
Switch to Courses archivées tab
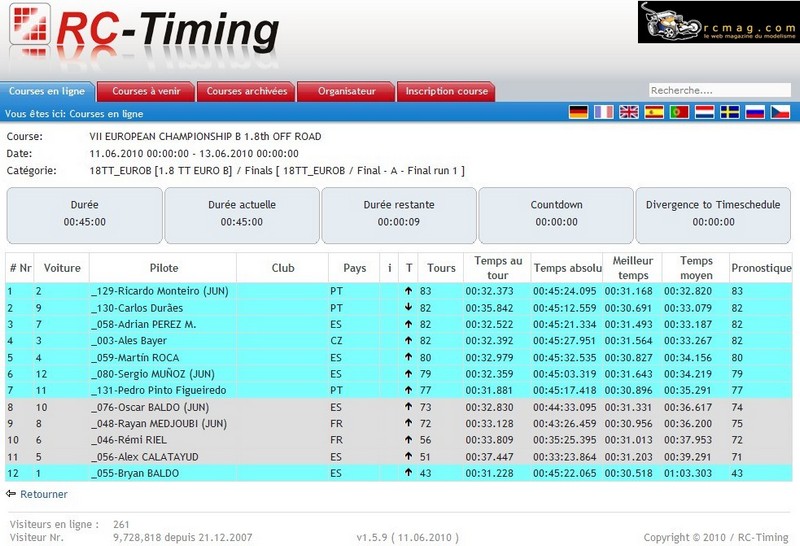[246, 91]
